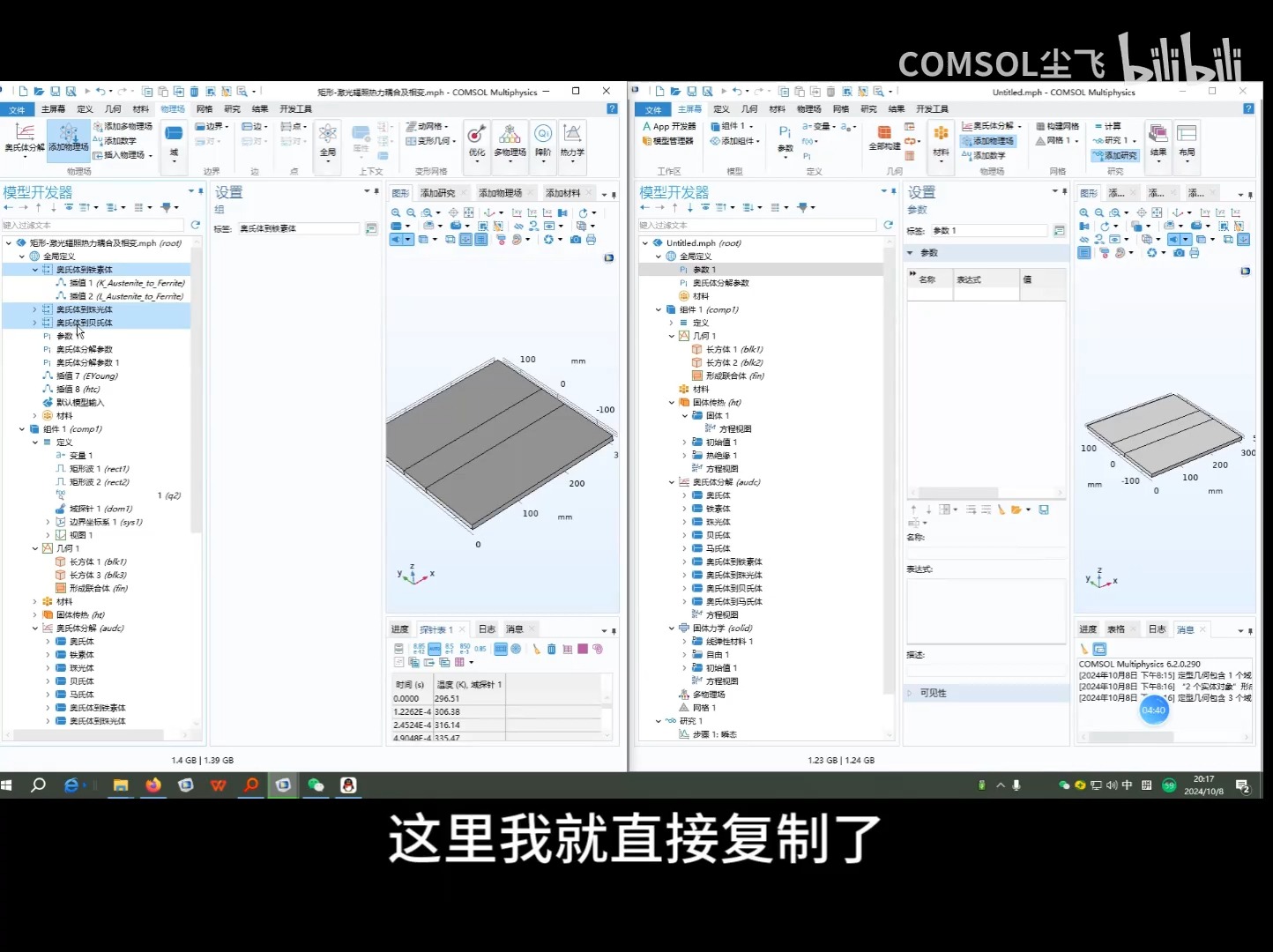1273x952 pixels.
Task: Select 默认模型输入 in left window tree
Action: pos(74,403)
